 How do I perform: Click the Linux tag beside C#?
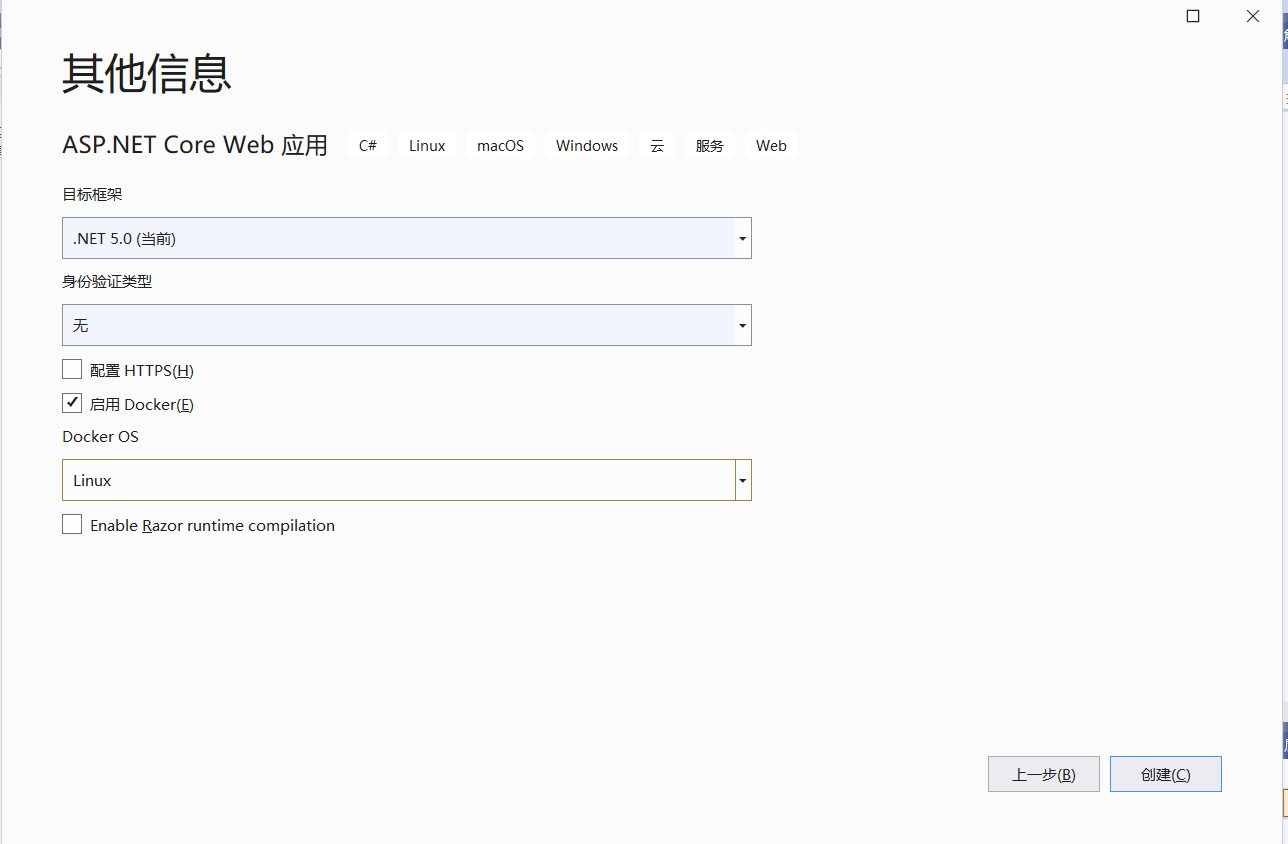click(x=427, y=145)
